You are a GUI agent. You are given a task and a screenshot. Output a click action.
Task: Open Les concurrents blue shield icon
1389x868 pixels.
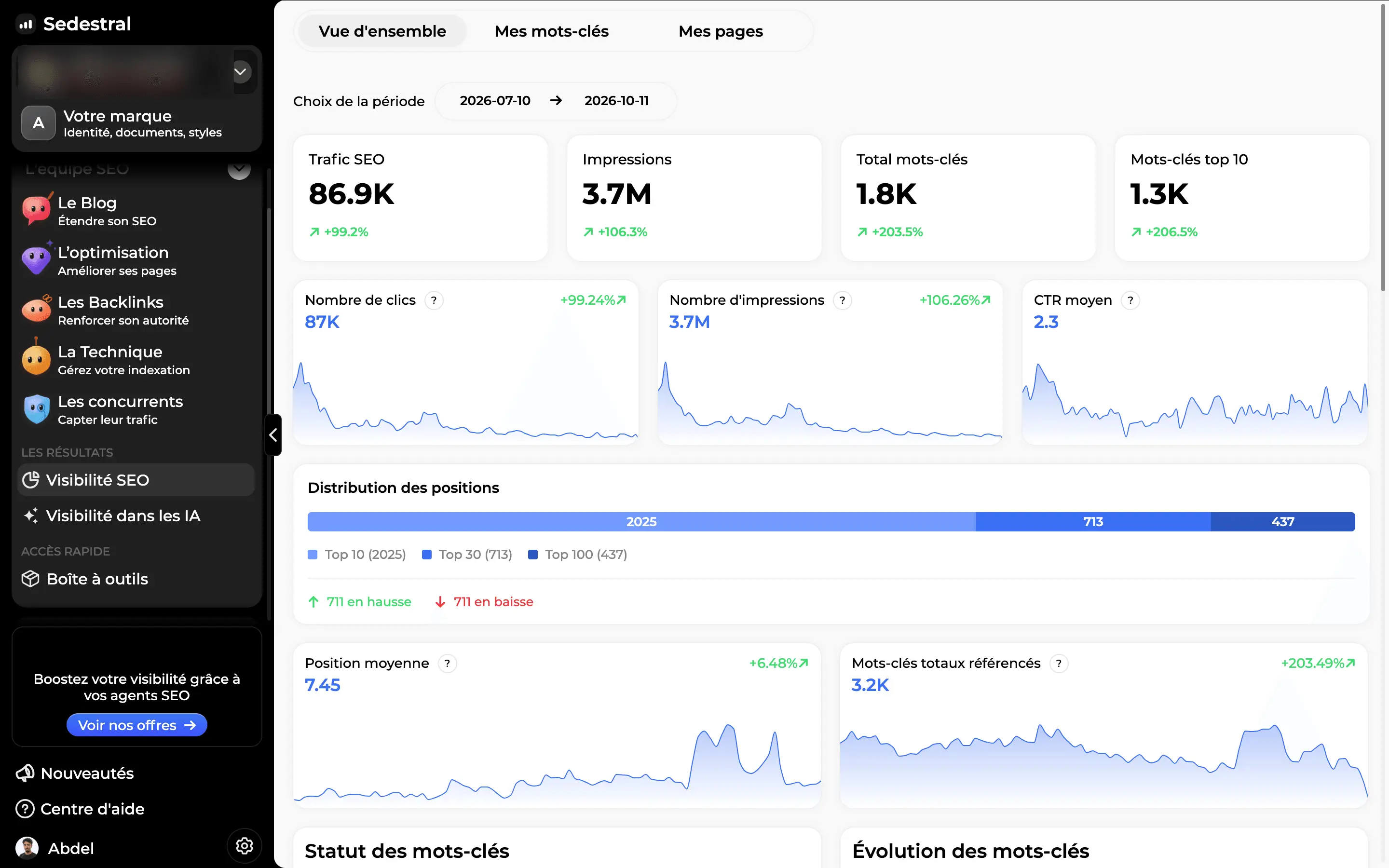pyautogui.click(x=37, y=409)
